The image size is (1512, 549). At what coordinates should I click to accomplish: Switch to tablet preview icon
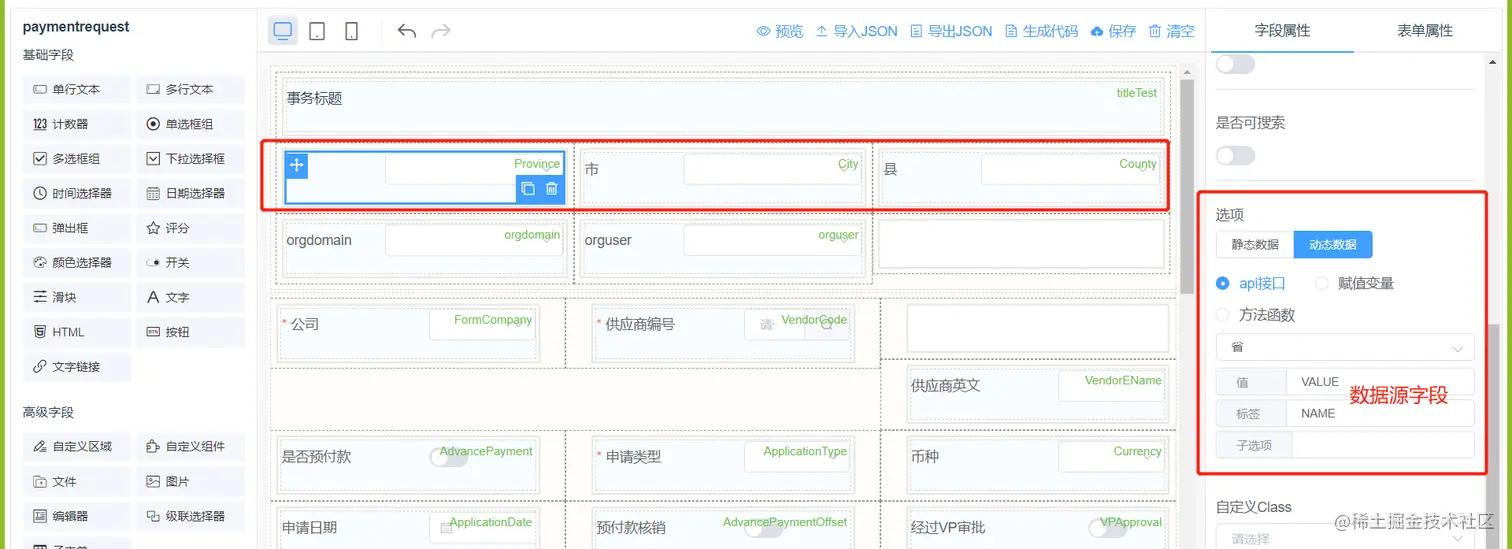pyautogui.click(x=317, y=31)
